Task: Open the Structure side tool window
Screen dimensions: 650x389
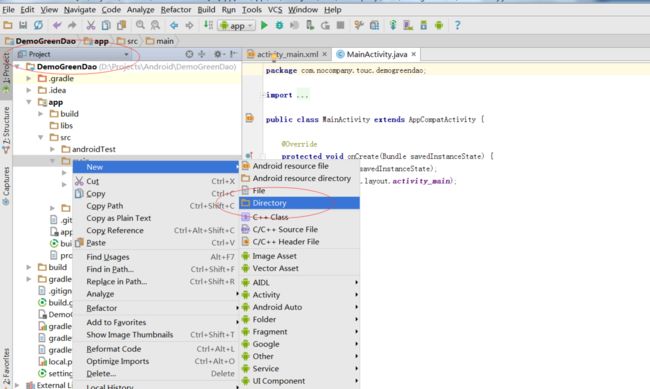Action: [x=6, y=130]
